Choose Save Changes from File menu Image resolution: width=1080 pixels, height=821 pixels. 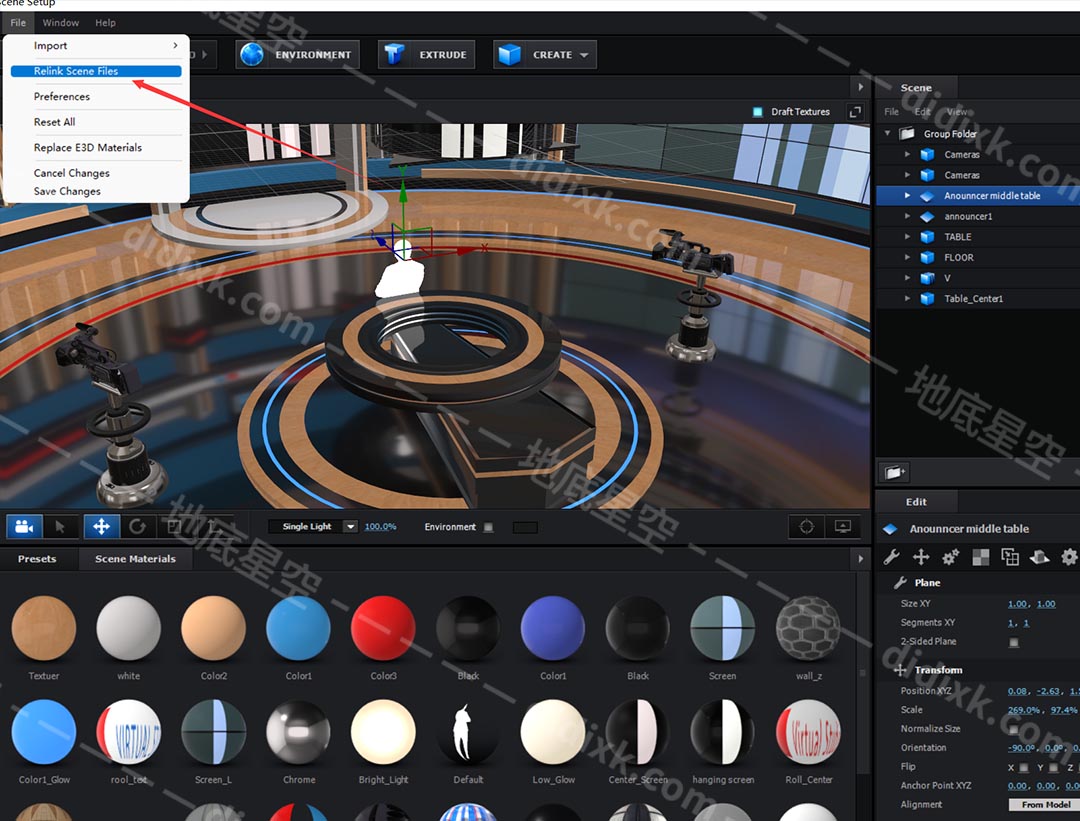tap(96, 191)
